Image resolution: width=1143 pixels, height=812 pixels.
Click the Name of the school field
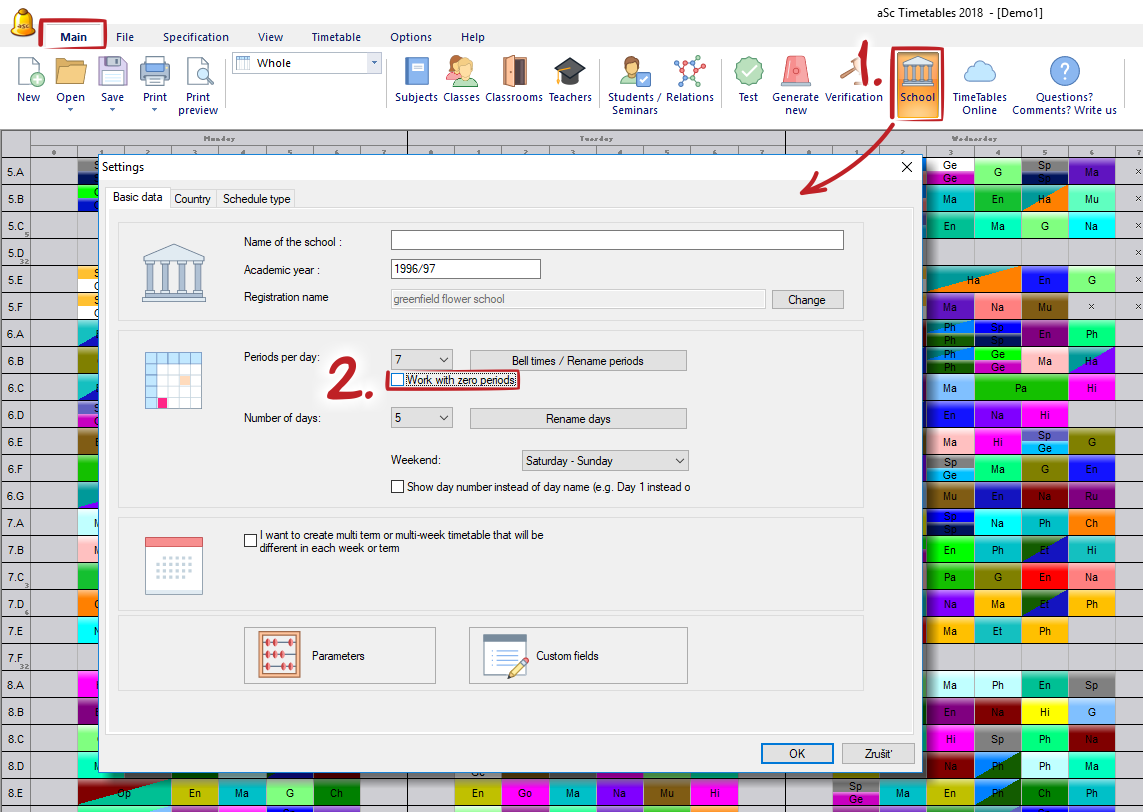coord(617,240)
